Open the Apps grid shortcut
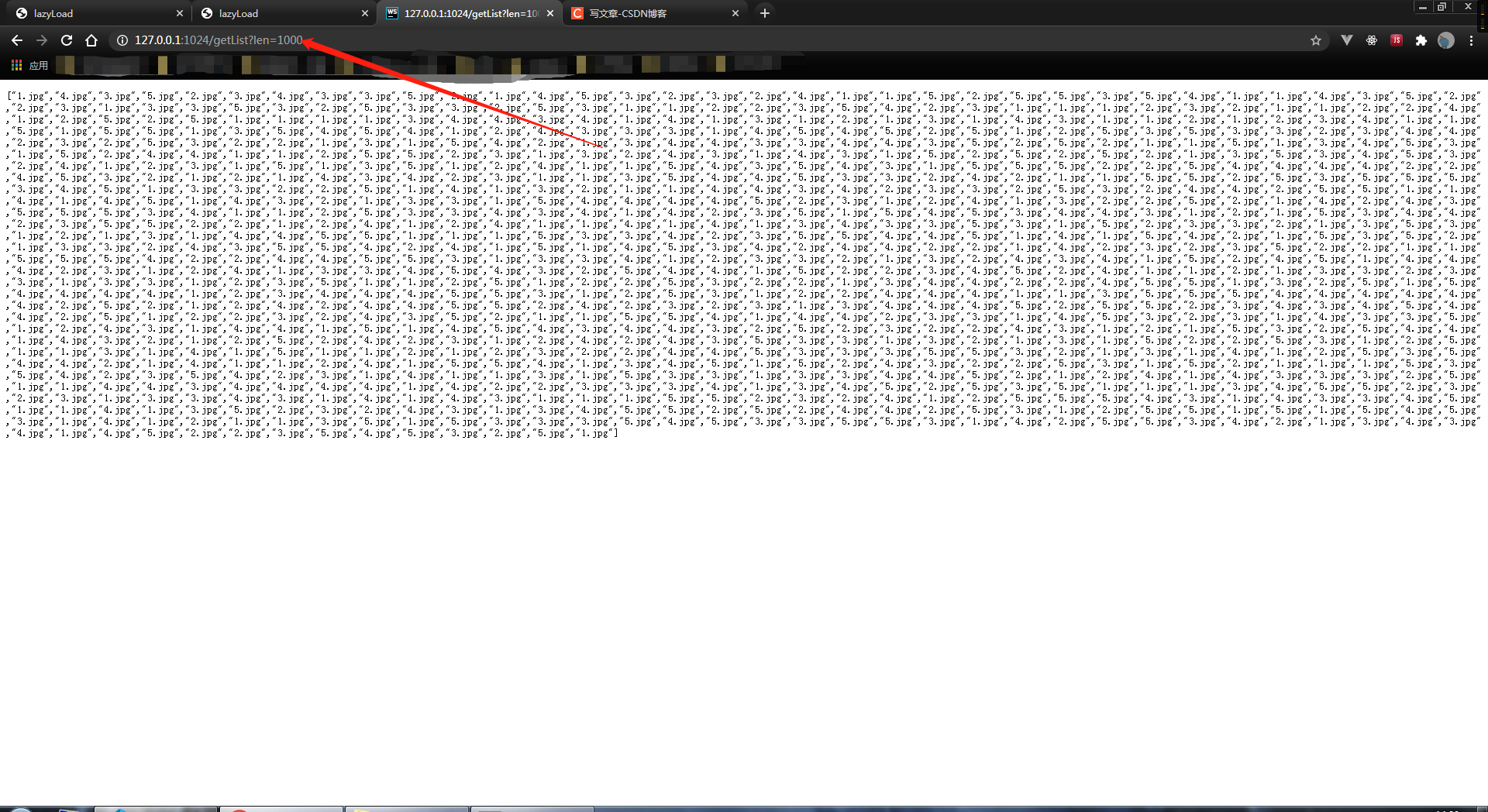 16,65
